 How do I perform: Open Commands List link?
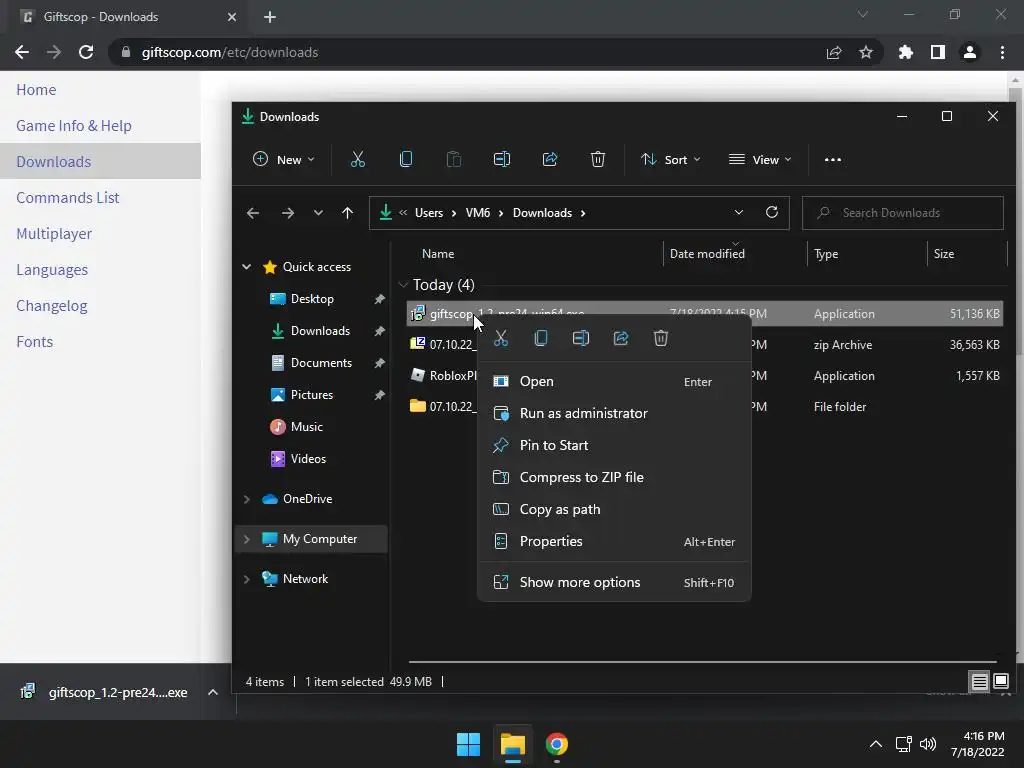(x=67, y=197)
